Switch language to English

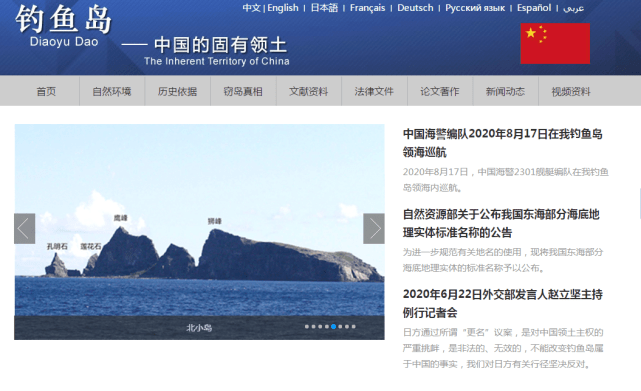click(x=283, y=8)
